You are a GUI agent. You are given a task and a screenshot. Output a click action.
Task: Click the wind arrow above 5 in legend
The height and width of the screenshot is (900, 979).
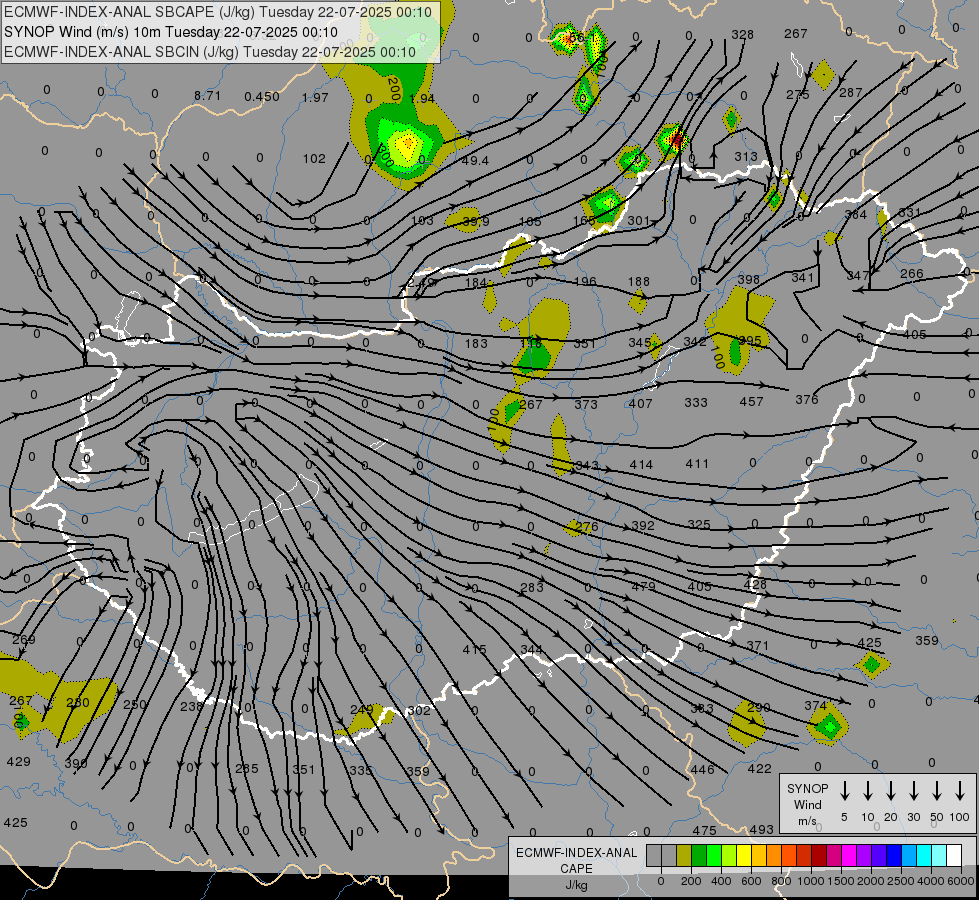coord(845,791)
